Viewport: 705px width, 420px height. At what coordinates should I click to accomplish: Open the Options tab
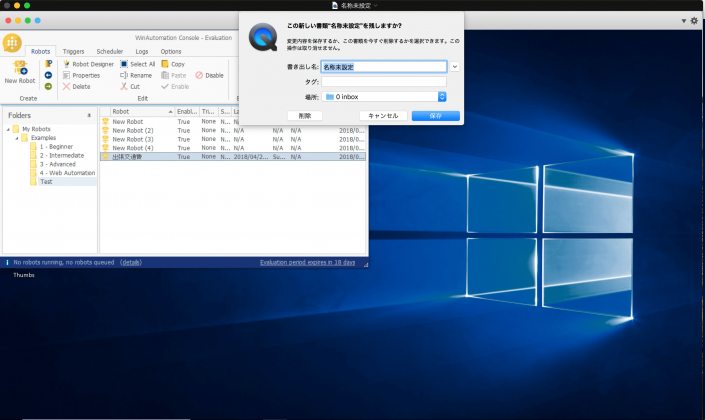171,51
